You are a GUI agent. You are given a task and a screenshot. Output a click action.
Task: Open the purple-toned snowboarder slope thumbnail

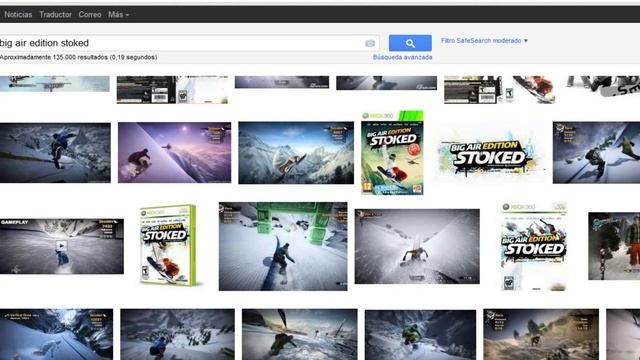(x=174, y=152)
